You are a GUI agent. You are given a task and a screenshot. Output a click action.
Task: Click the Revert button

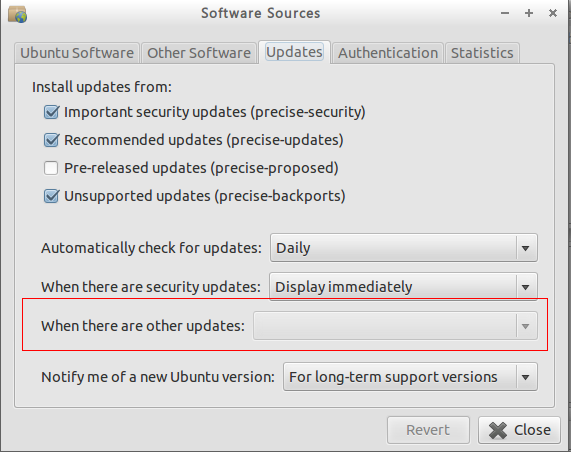428,430
